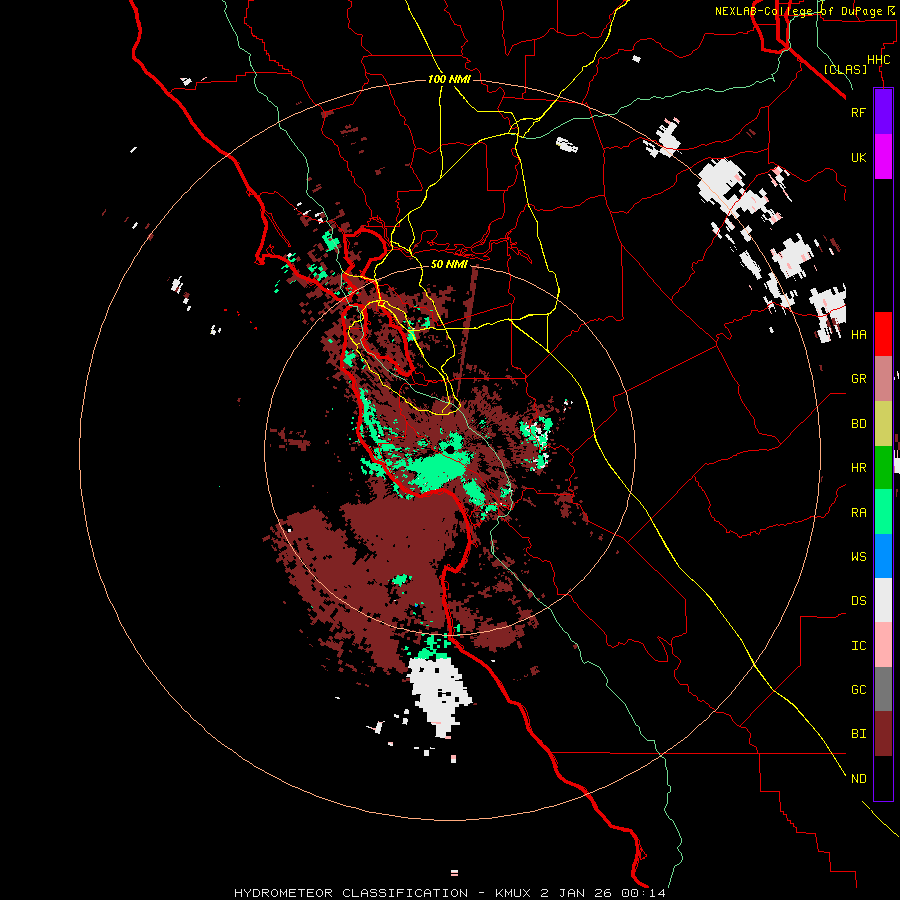Click the "UK" legend label
Image resolution: width=900 pixels, height=900 pixels.
click(x=858, y=158)
